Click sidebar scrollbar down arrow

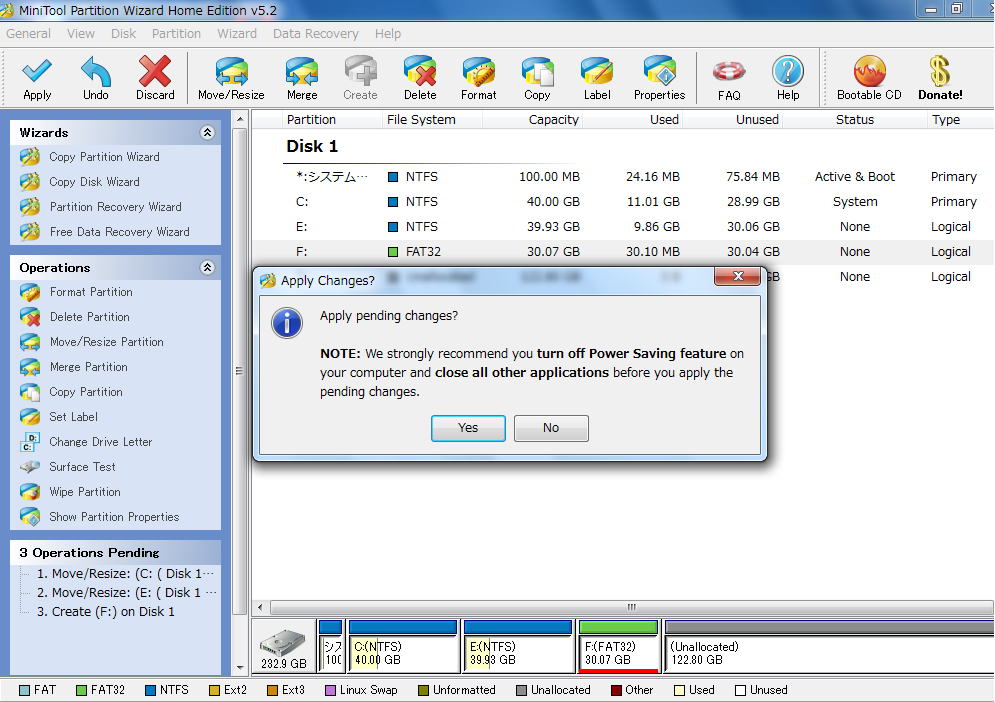click(x=240, y=668)
